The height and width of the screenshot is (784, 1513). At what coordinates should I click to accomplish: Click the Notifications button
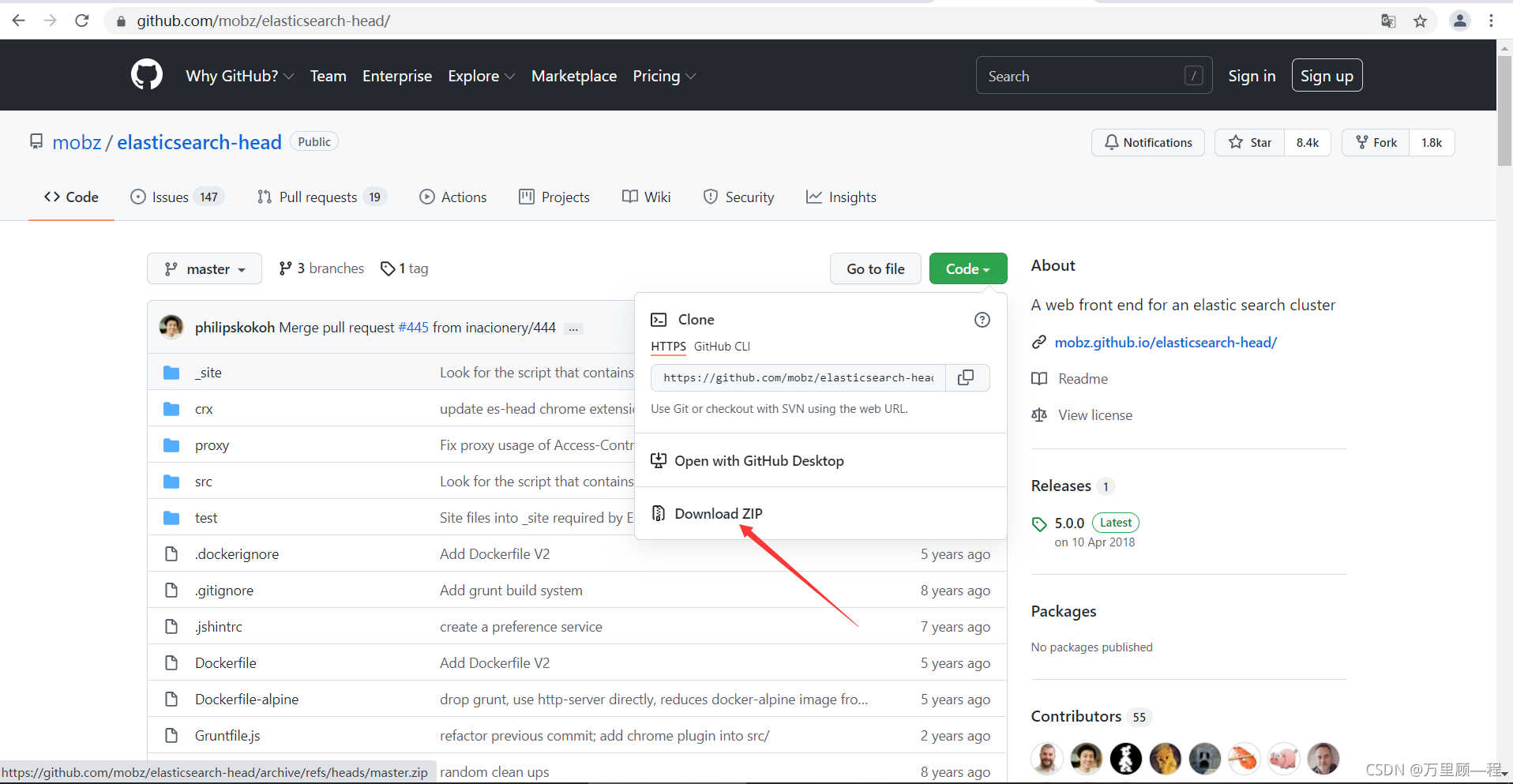click(1148, 143)
